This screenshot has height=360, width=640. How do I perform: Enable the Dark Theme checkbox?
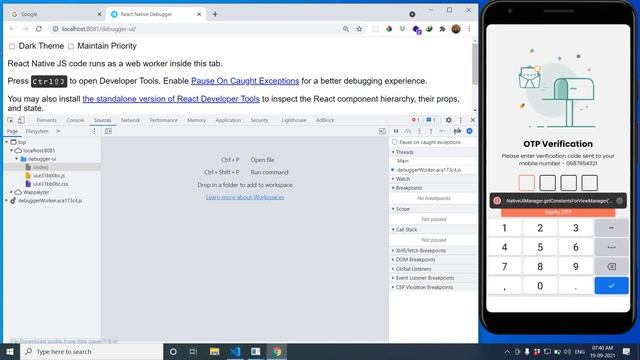12,47
